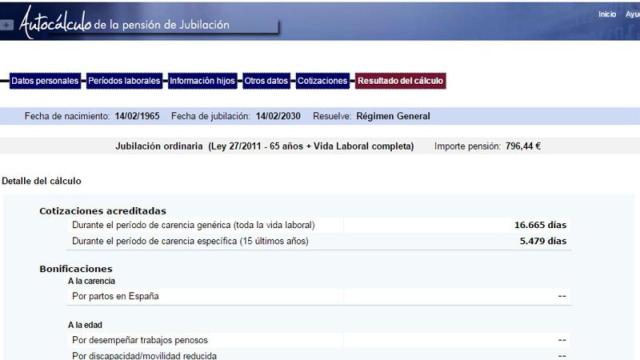Viewport: 640px width, 360px height.
Task: Click pension amount 796,44 €
Action: (523, 146)
